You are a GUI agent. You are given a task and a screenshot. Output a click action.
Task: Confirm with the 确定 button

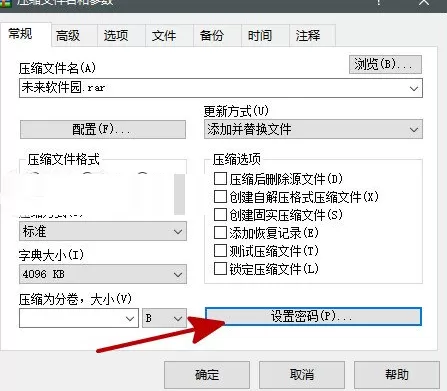207,375
